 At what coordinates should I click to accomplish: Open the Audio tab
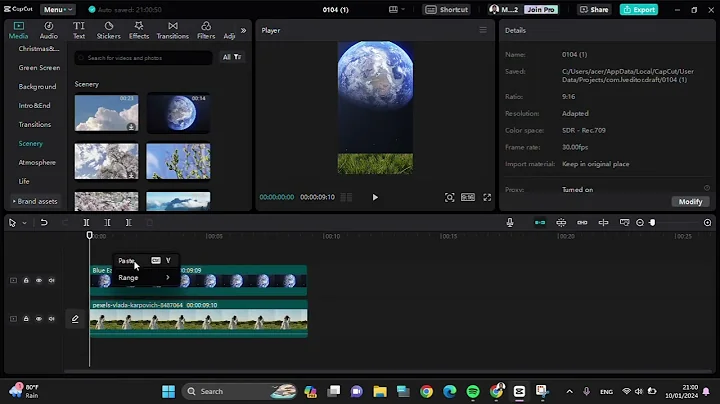[x=49, y=30]
